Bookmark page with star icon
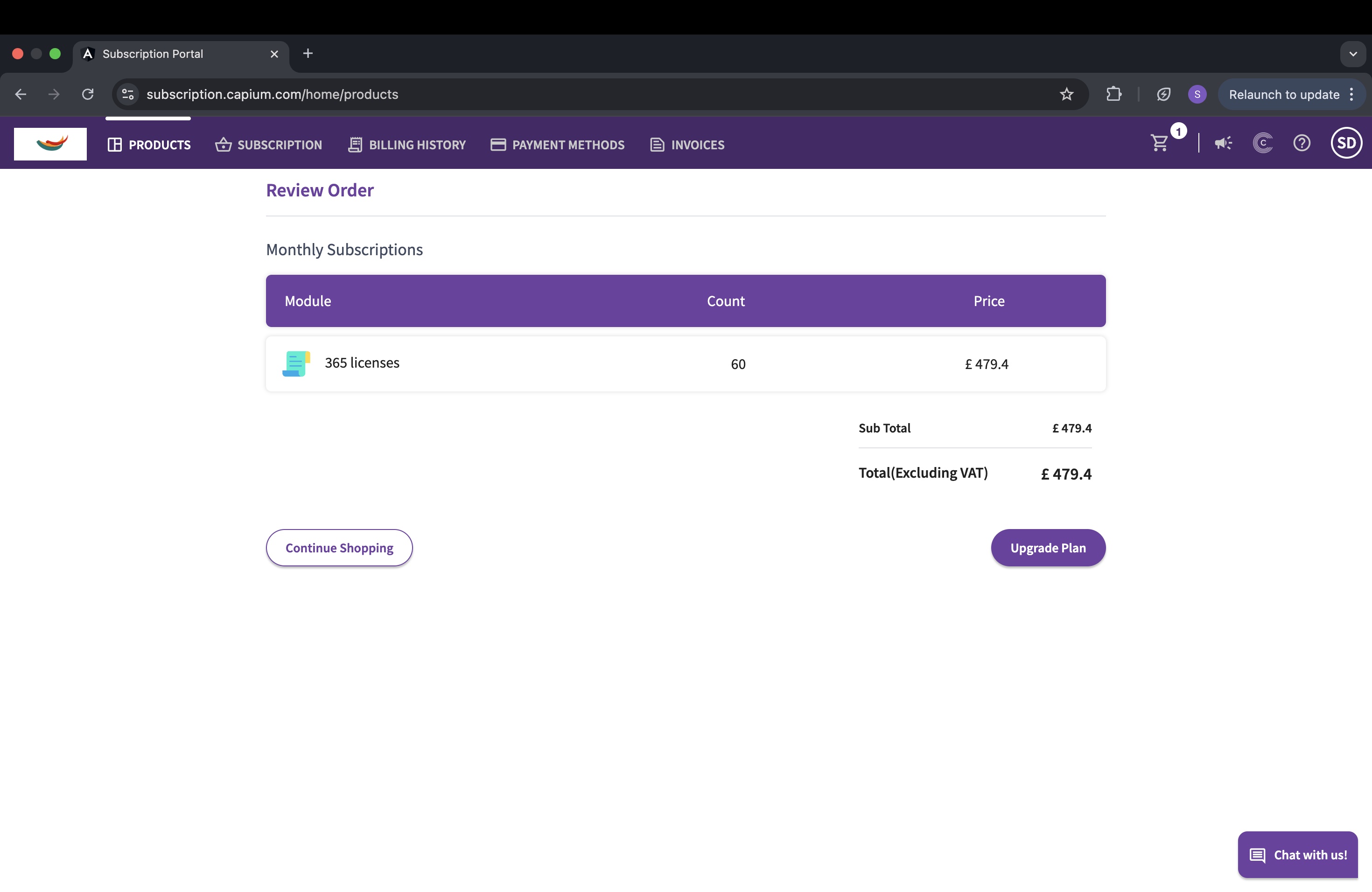The image size is (1372, 892). coord(1066,95)
